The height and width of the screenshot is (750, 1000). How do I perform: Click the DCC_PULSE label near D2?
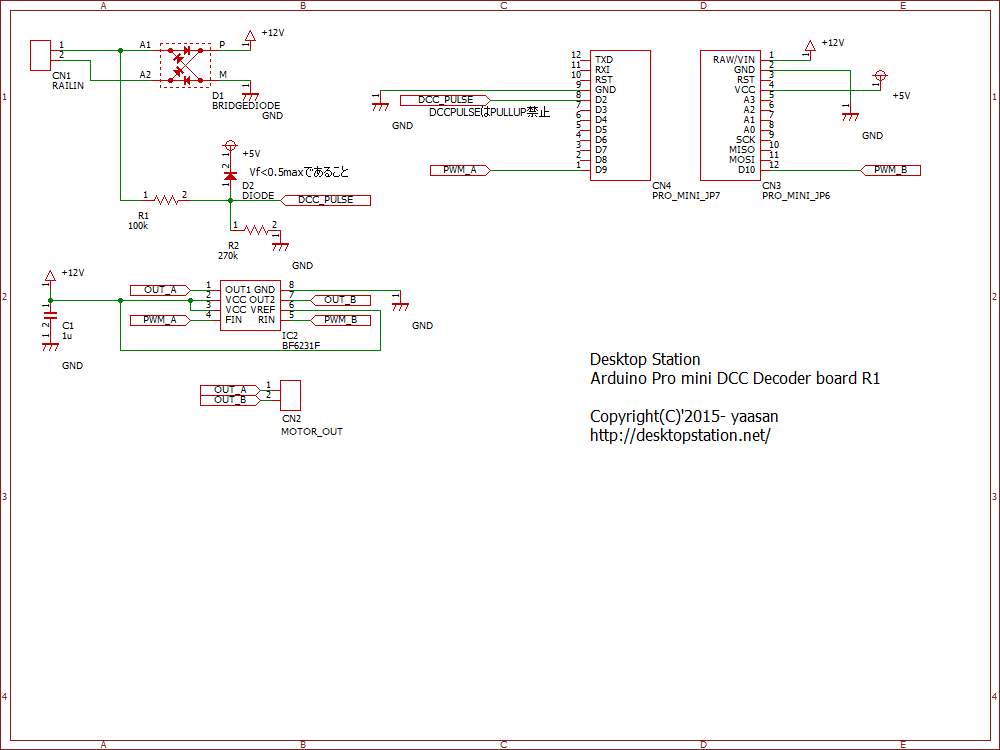click(x=325, y=200)
